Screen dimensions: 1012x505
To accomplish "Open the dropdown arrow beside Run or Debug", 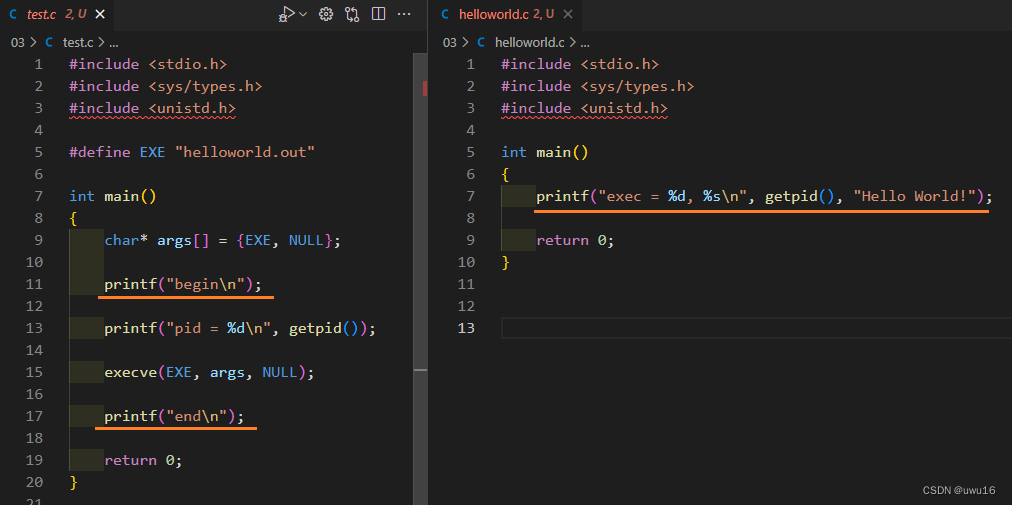I will click(x=303, y=14).
